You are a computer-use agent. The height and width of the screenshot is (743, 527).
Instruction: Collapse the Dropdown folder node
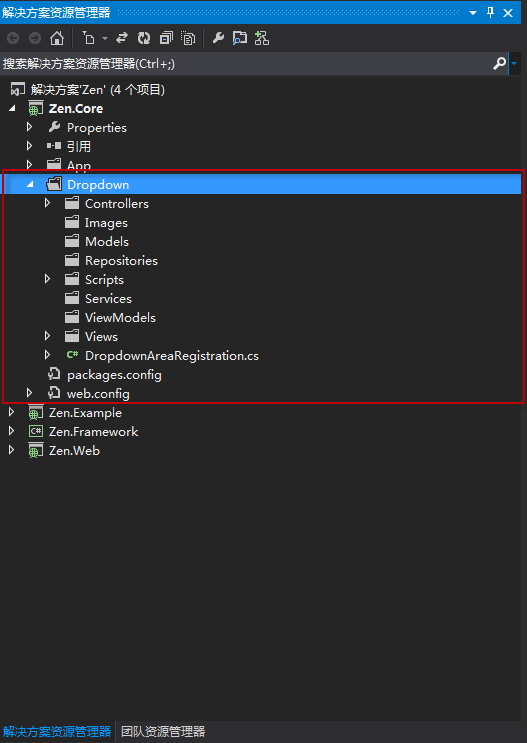(30, 185)
